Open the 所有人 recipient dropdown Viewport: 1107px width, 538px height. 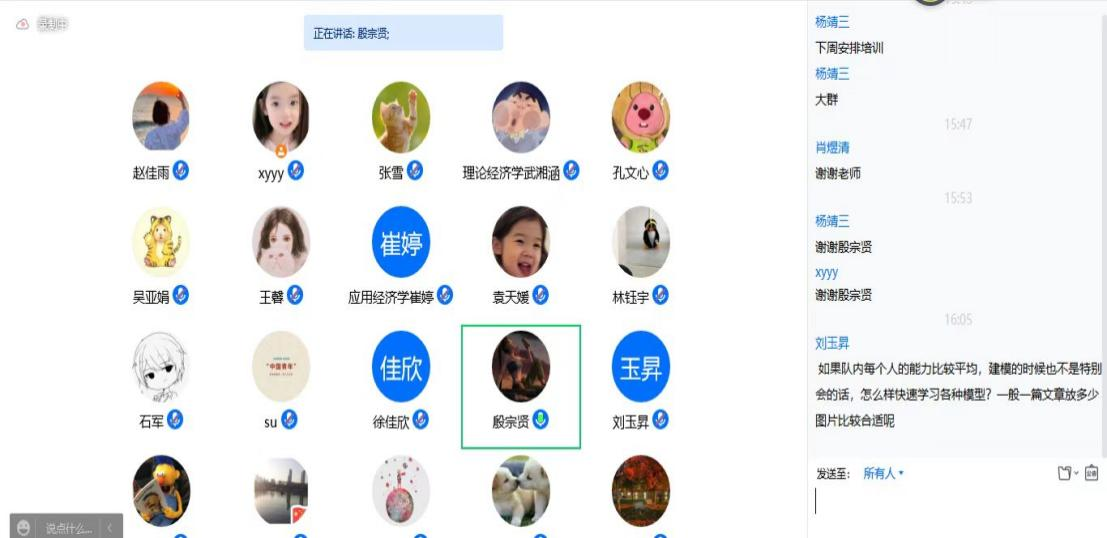[883, 473]
